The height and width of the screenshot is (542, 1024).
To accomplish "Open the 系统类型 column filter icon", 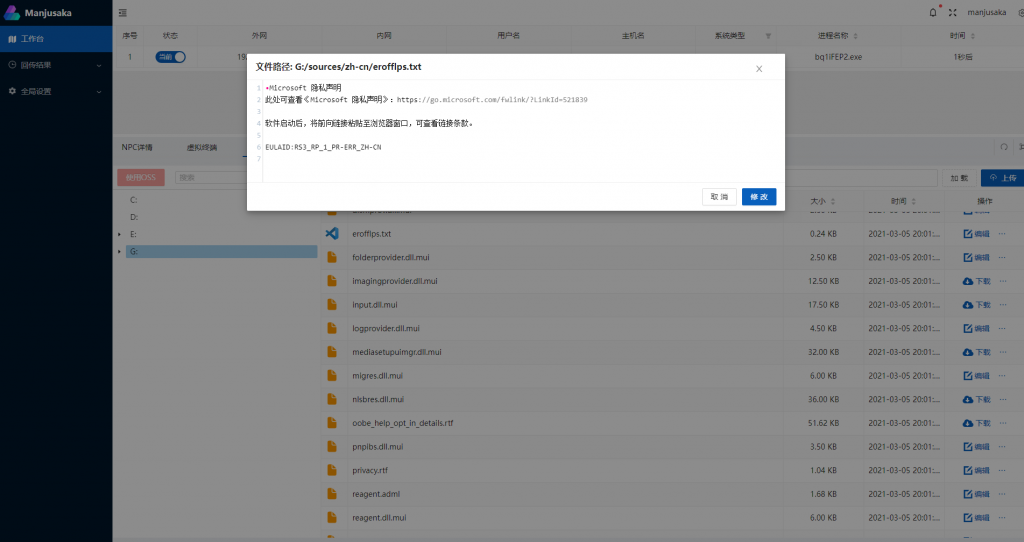I will pyautogui.click(x=768, y=36).
